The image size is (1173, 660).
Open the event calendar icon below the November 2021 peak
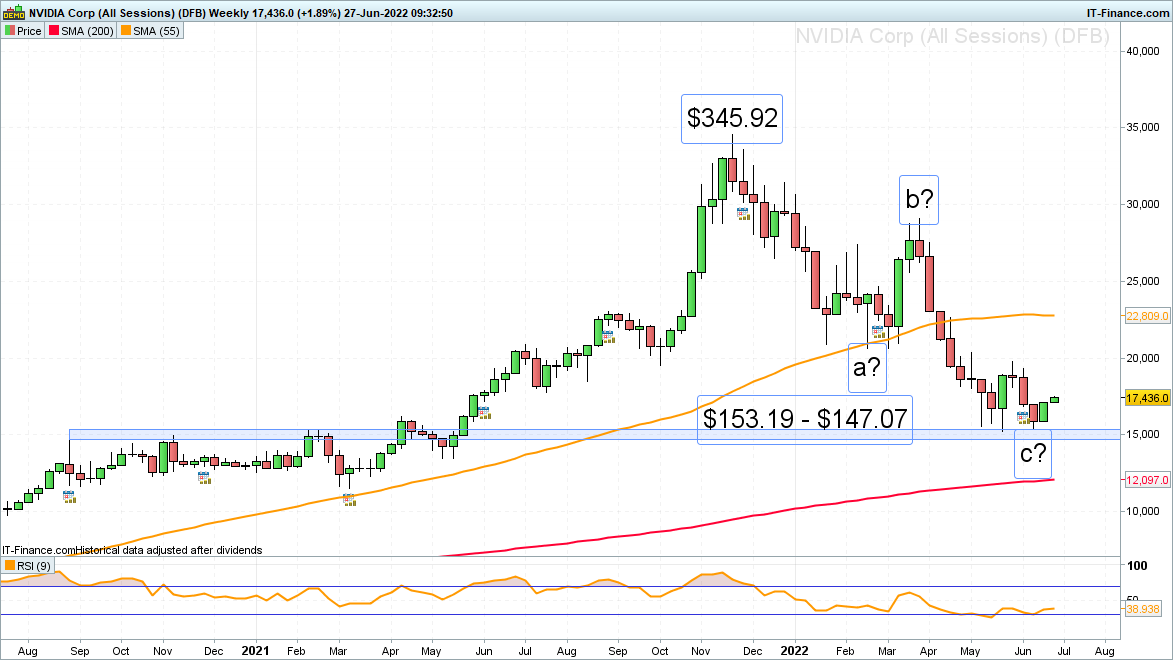743,213
